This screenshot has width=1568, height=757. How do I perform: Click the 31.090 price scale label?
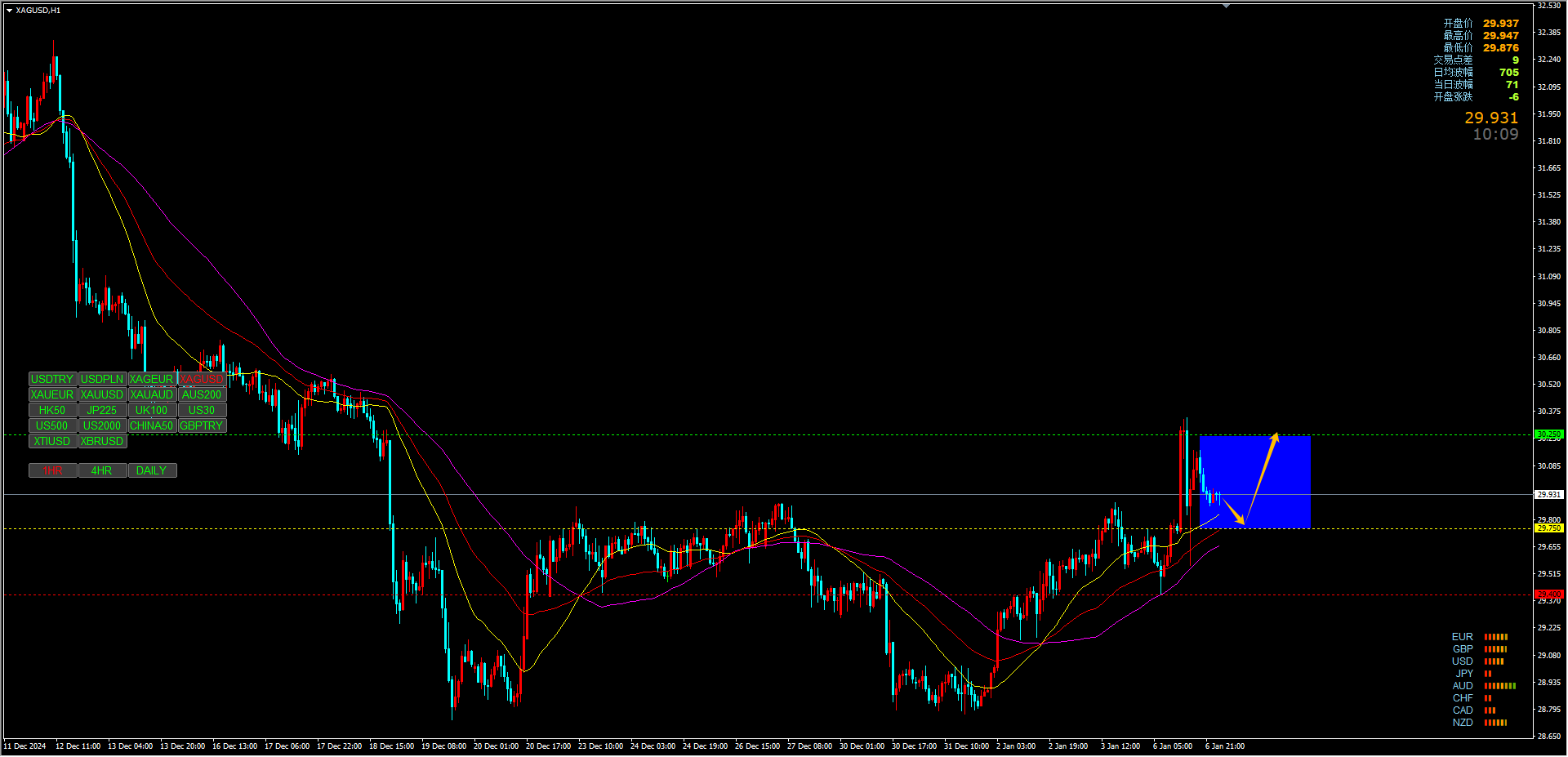click(x=1549, y=277)
